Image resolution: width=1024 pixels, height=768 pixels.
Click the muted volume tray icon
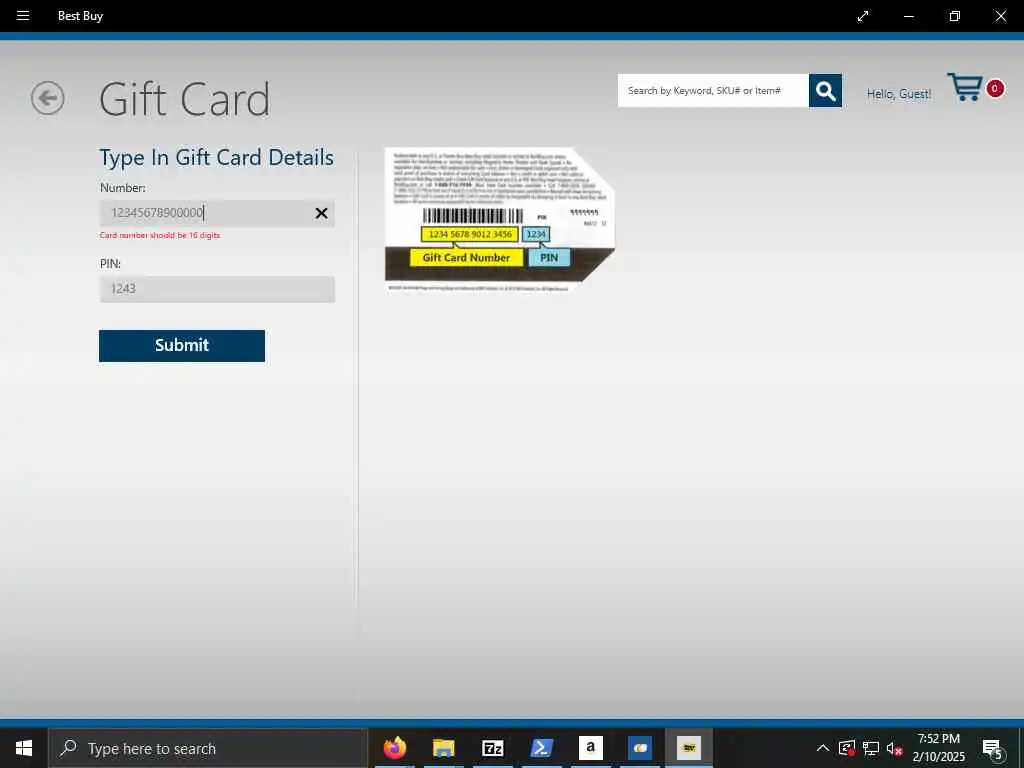click(x=894, y=748)
